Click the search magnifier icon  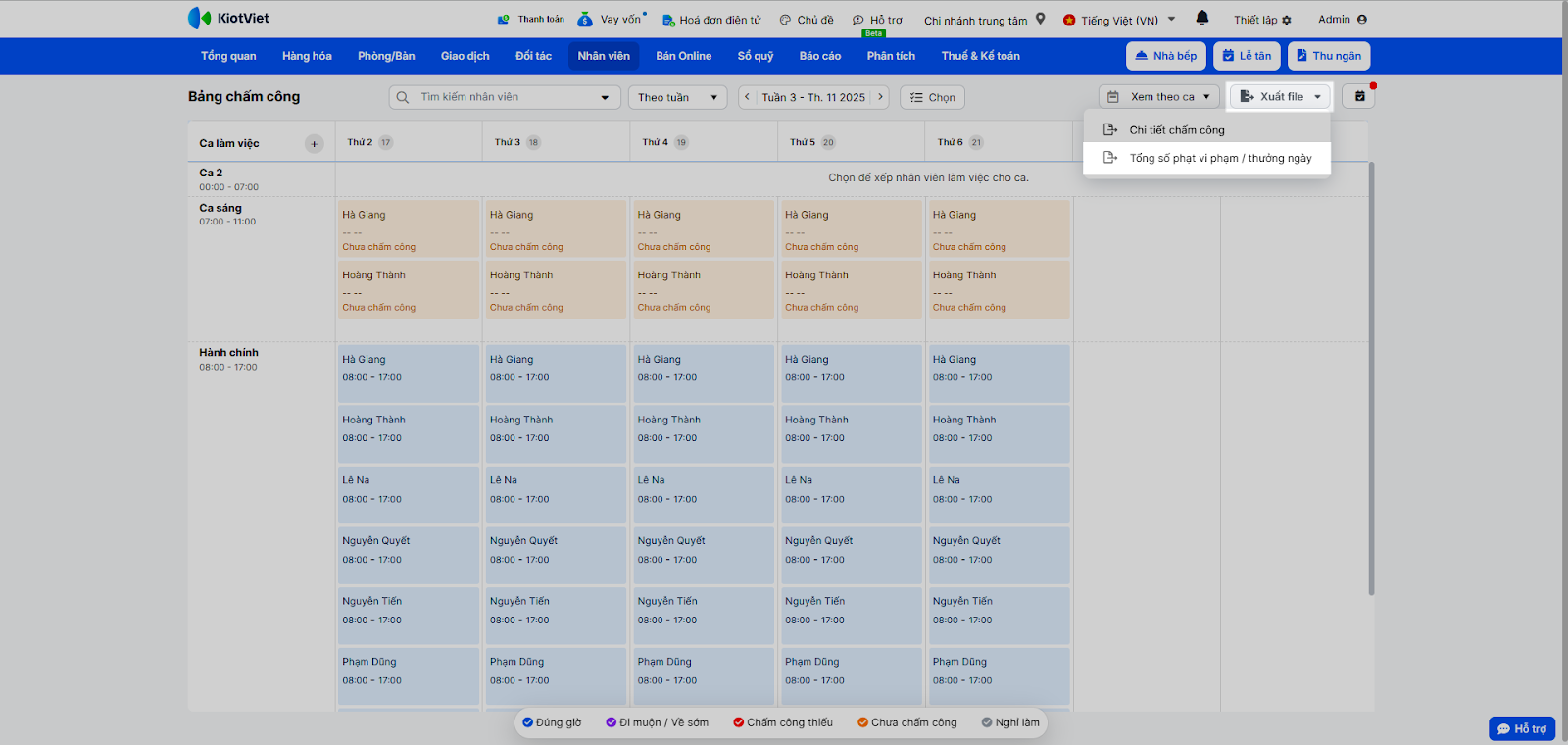(x=403, y=97)
